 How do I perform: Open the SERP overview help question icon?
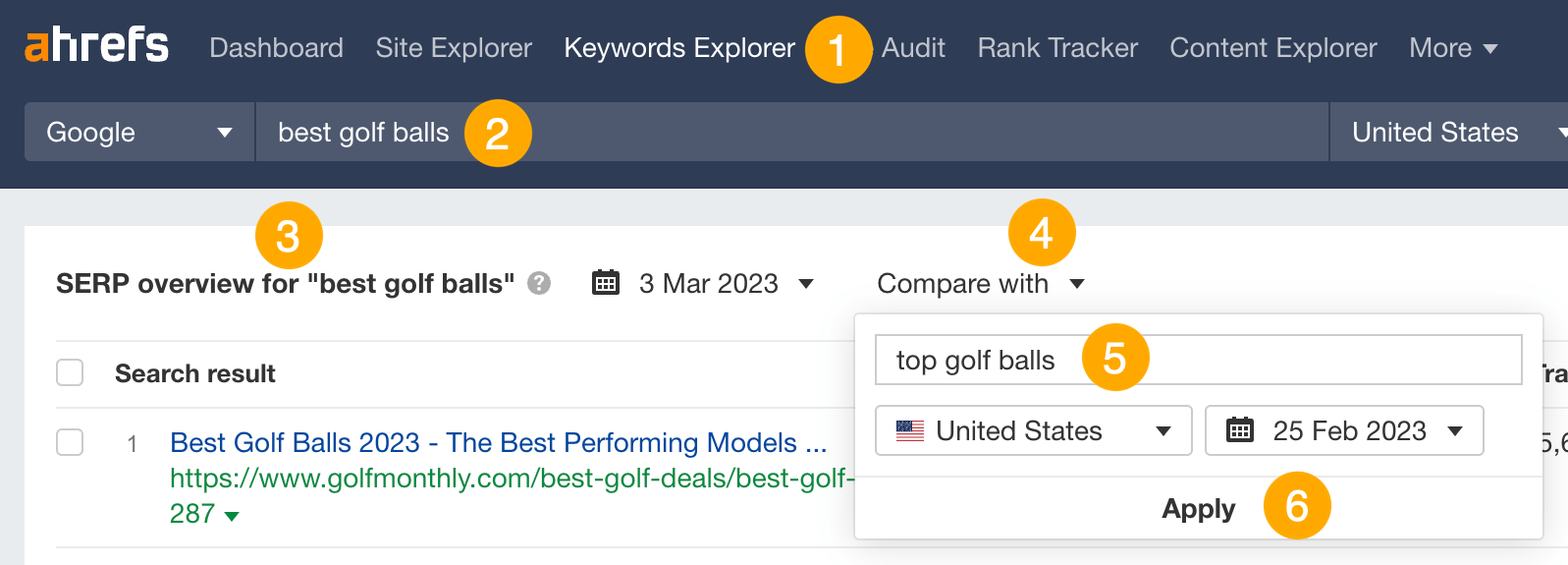(539, 283)
